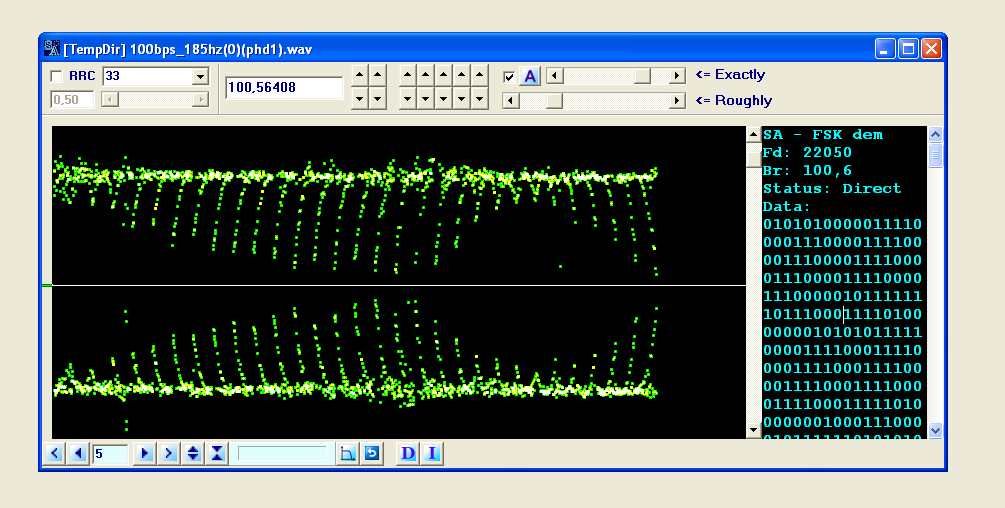Click data row 0101010000011110
The height and width of the screenshot is (508, 1005).
[842, 224]
